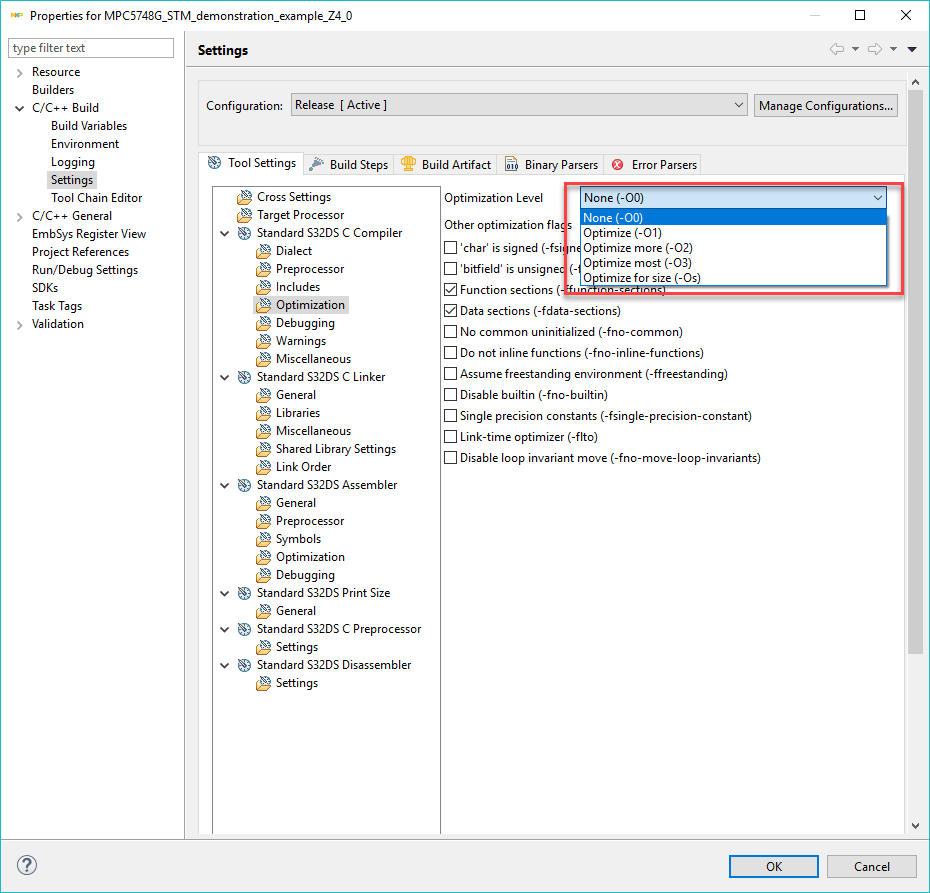Expand the Validation tree node
This screenshot has height=893, width=930.
click(20, 324)
